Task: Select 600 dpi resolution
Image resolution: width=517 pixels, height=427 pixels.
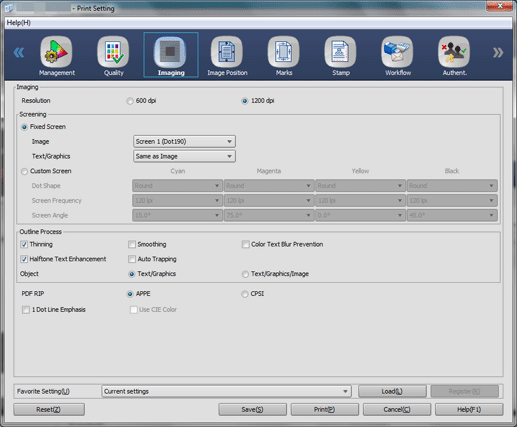Action: (130, 101)
